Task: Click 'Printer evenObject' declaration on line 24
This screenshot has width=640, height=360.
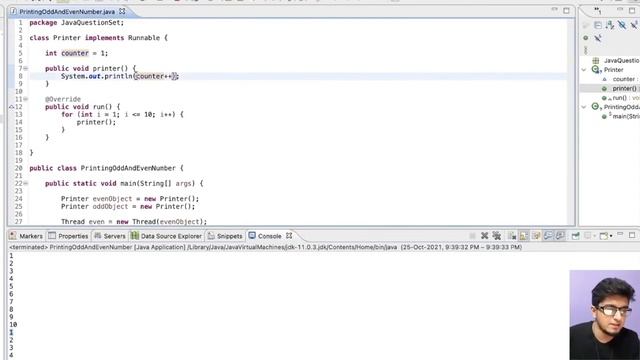Action: (x=130, y=199)
